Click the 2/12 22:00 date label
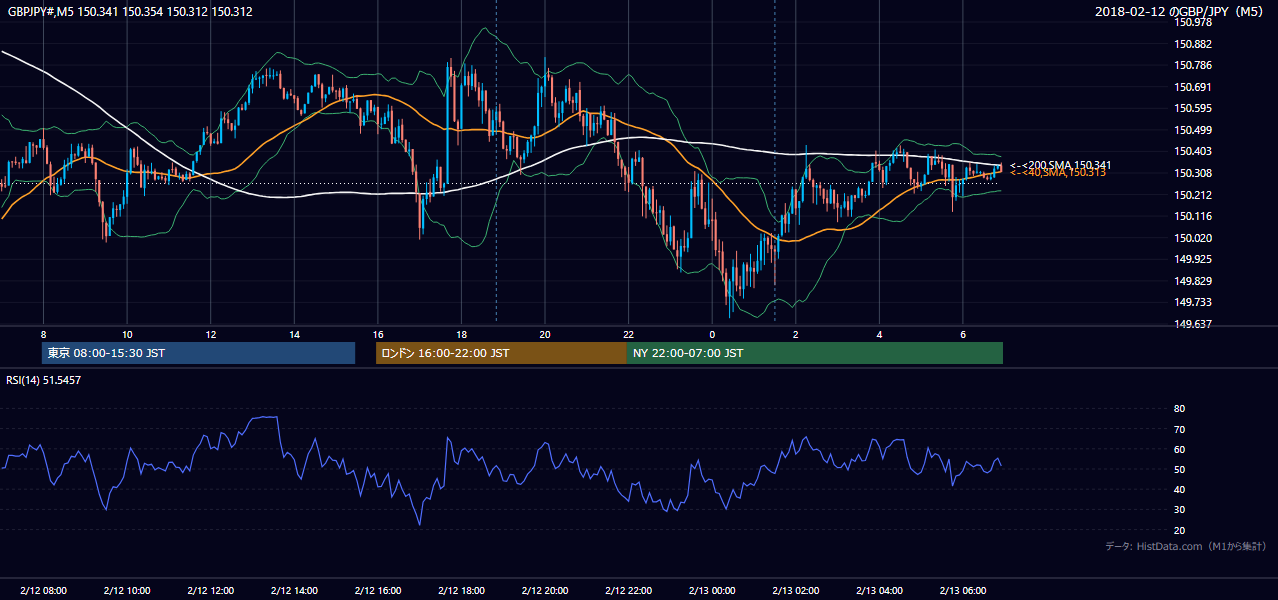 pyautogui.click(x=629, y=591)
